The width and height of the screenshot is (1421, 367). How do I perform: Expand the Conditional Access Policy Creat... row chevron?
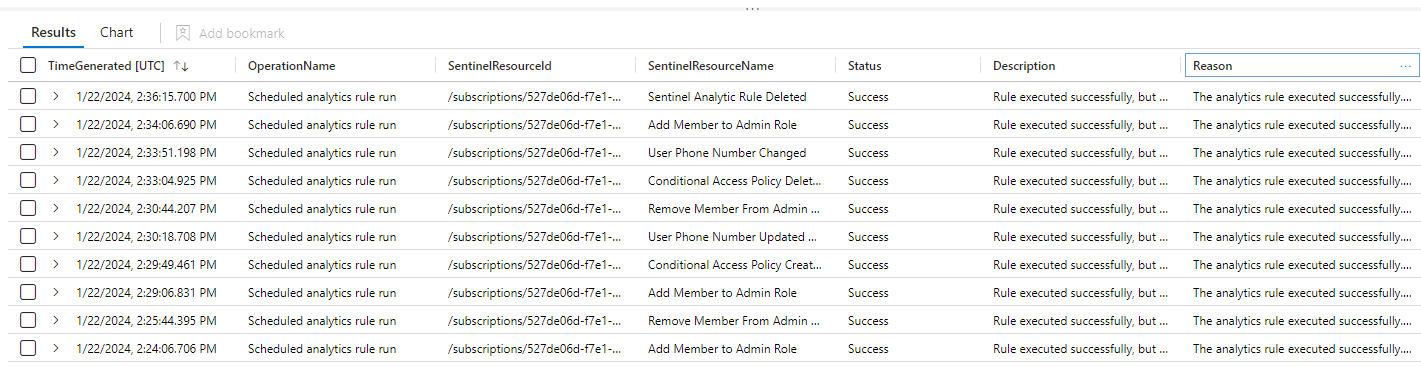click(56, 265)
